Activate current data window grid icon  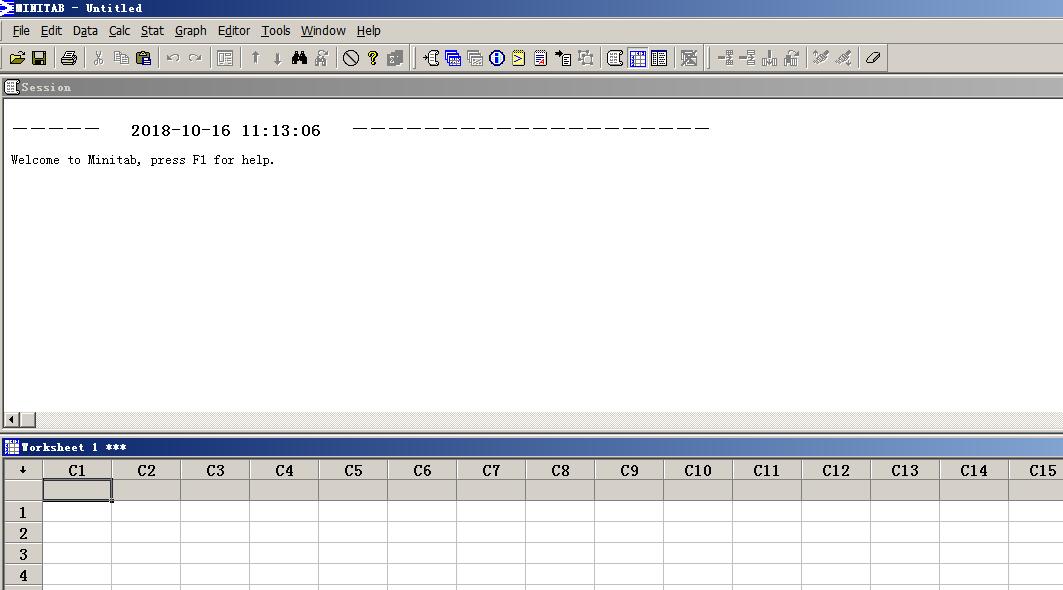tap(638, 58)
